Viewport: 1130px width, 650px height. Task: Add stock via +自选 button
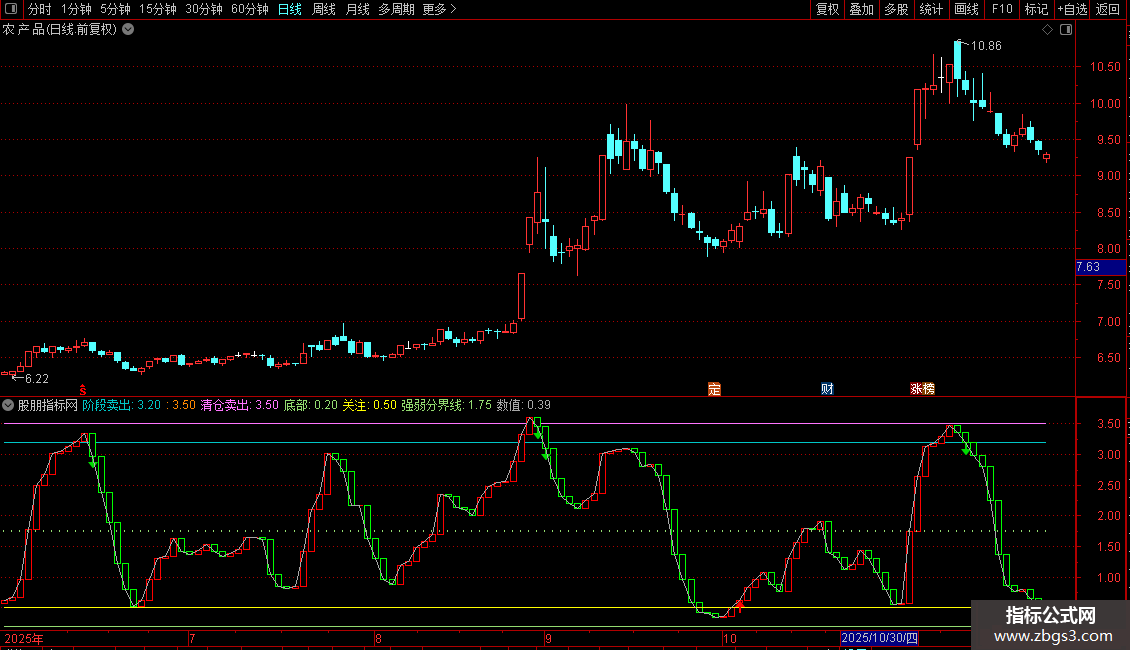(1072, 9)
